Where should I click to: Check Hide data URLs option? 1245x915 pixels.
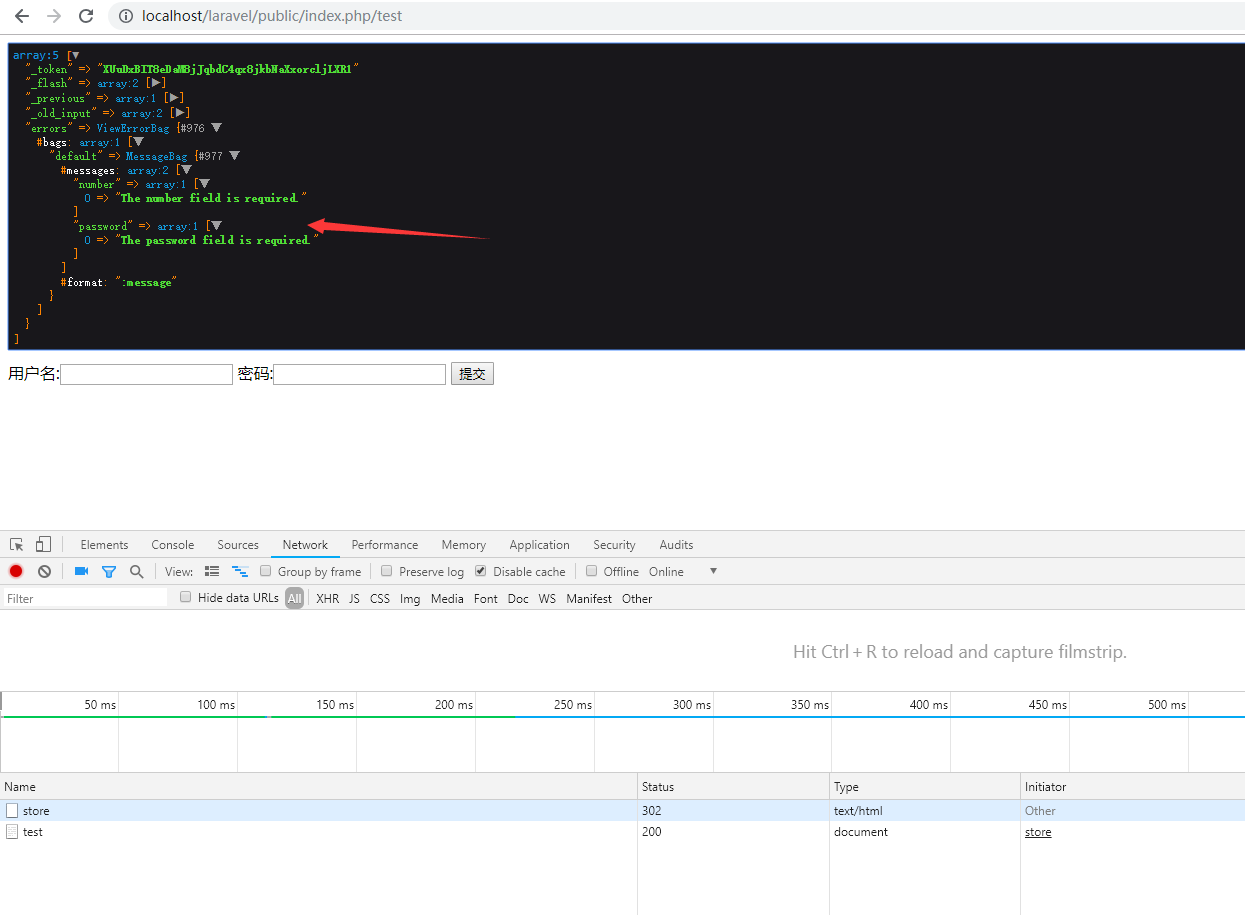[x=186, y=597]
